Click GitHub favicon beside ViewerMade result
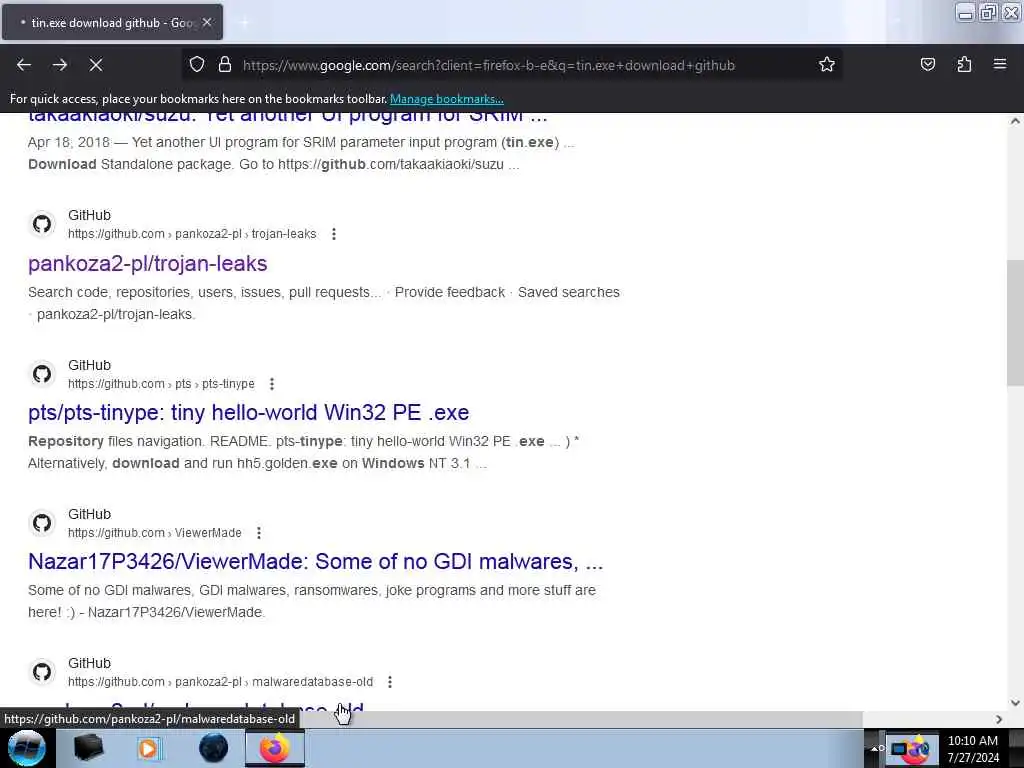This screenshot has height=768, width=1024. click(42, 523)
